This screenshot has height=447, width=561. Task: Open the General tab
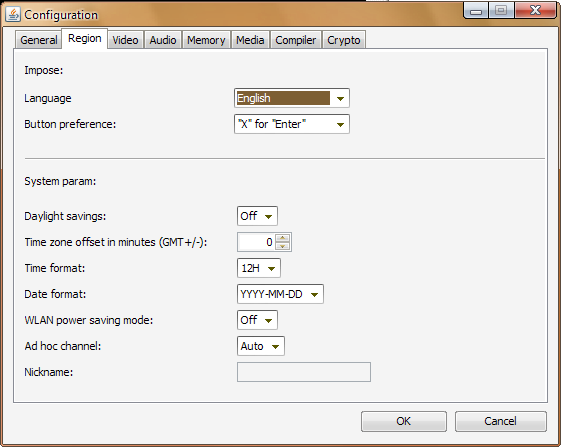pos(39,40)
